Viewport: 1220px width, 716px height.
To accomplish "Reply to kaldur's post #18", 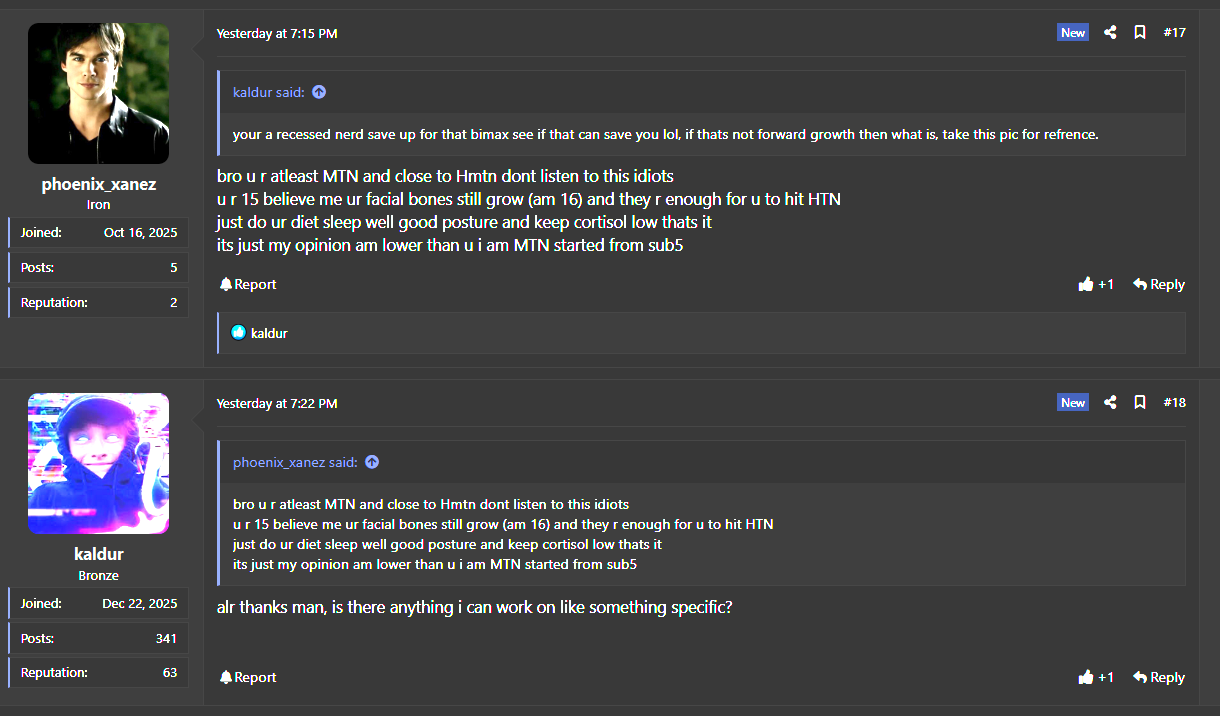I will (x=1158, y=677).
